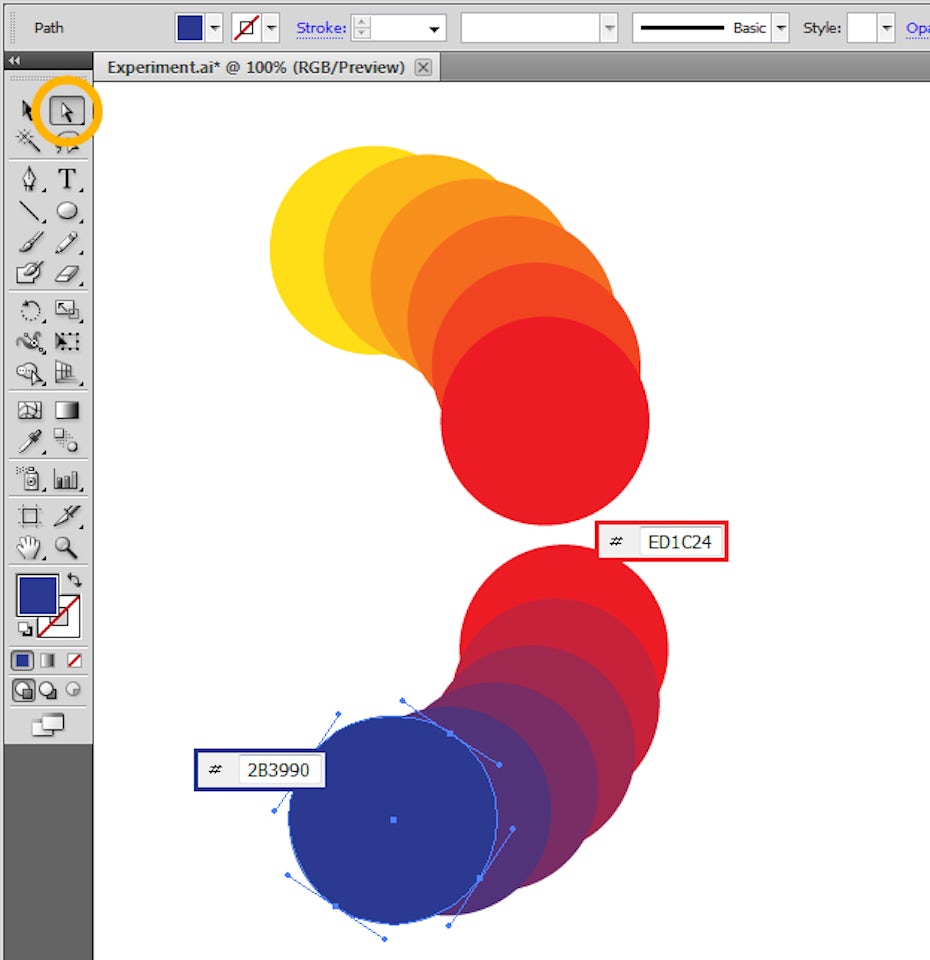
Task: Select the Pen tool
Action: [x=31, y=179]
